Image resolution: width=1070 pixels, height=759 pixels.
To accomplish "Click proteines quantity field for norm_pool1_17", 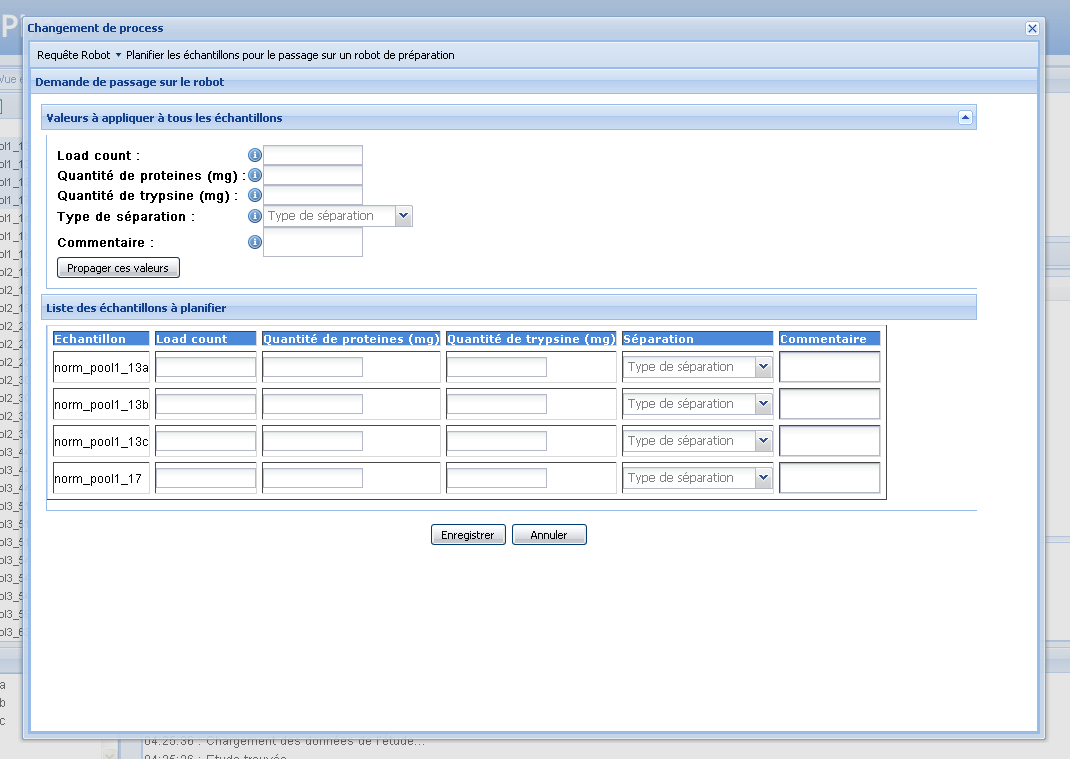I will coord(312,478).
